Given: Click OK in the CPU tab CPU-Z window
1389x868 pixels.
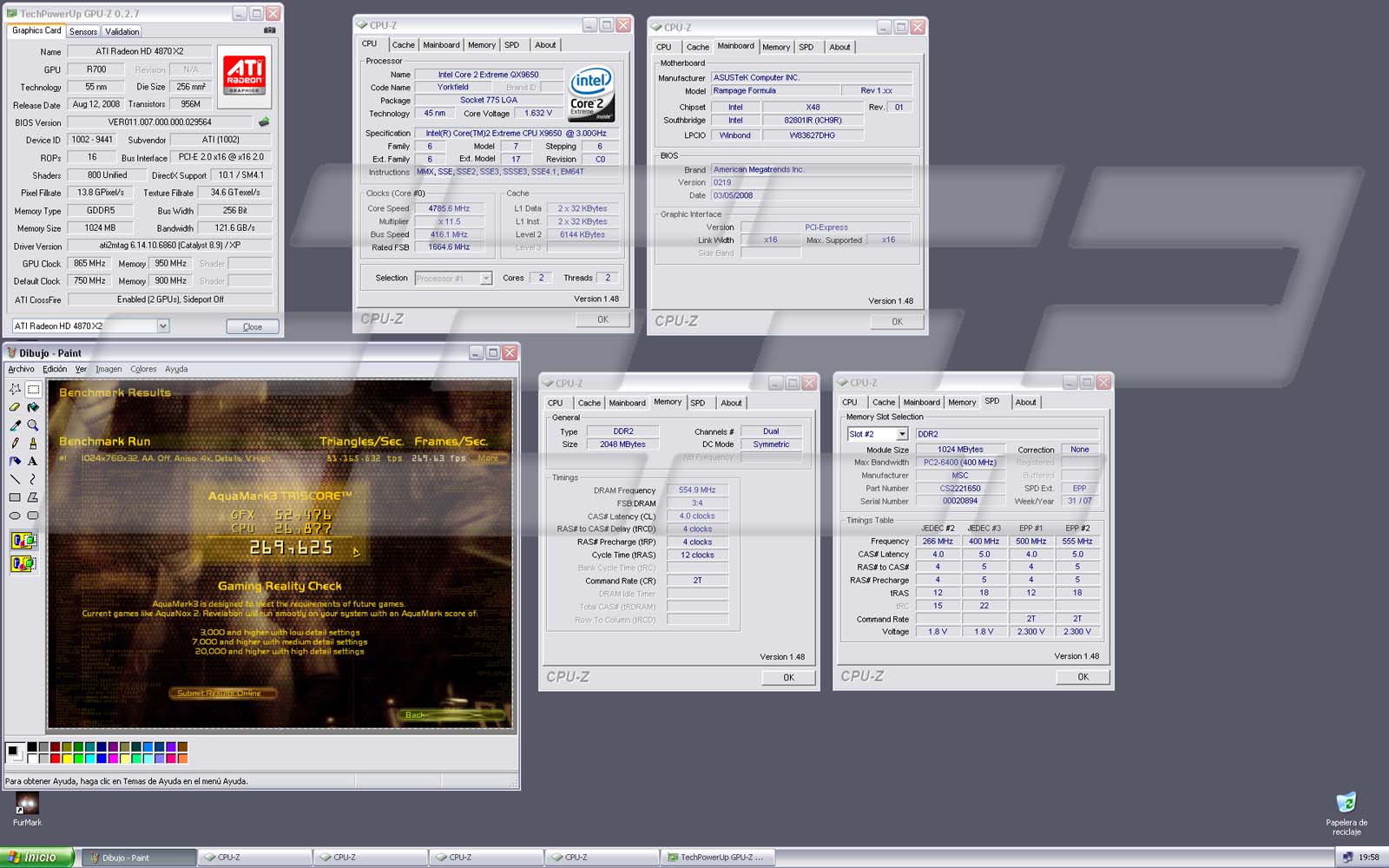Looking at the screenshot, I should [x=602, y=319].
